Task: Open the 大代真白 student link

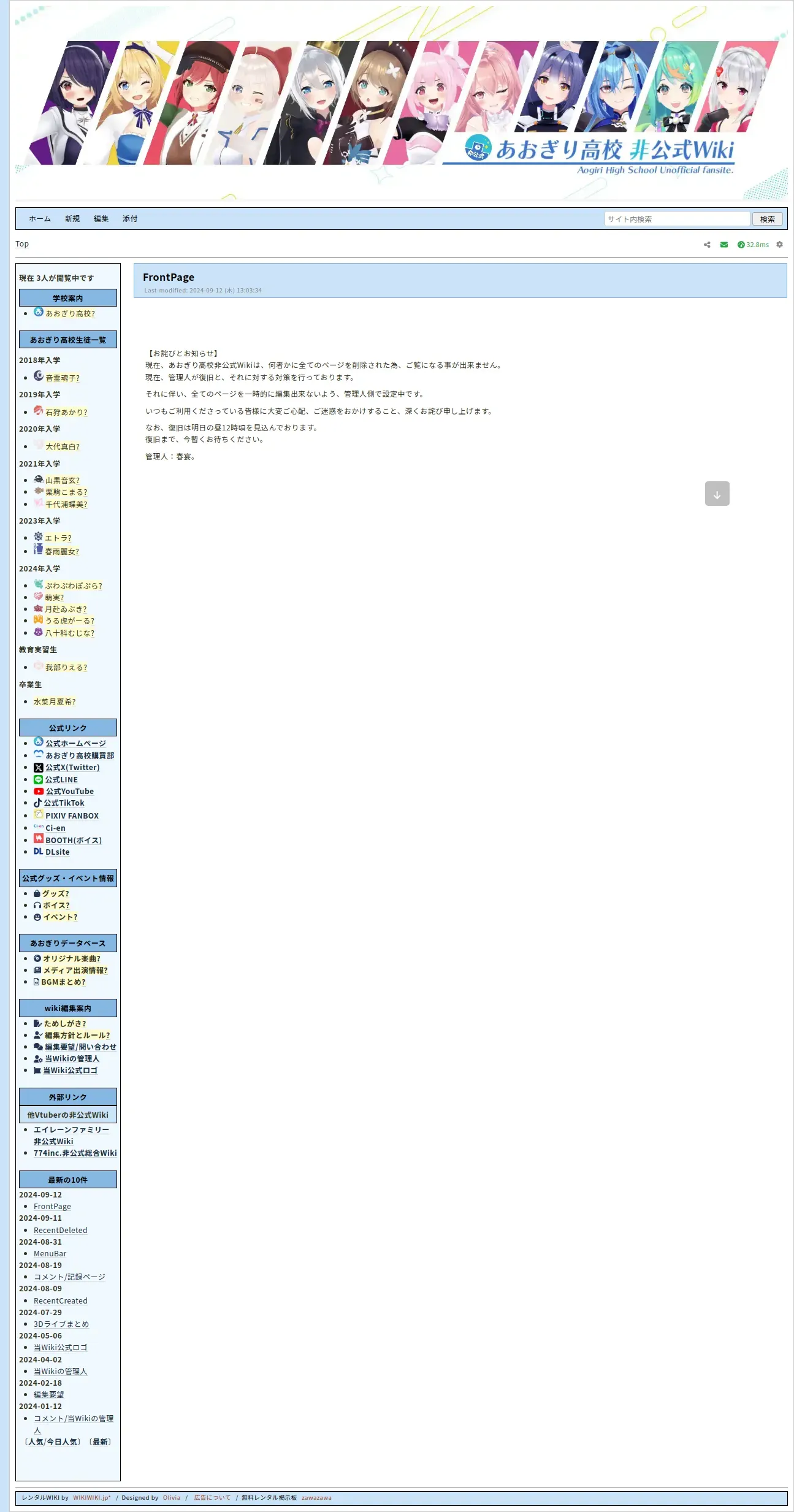Action: tap(63, 447)
